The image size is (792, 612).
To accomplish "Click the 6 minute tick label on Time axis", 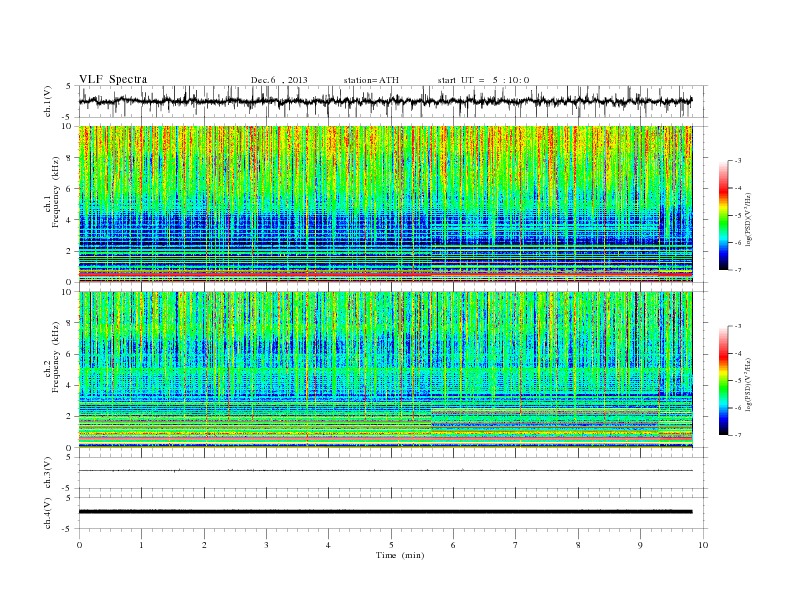I will click(x=453, y=545).
